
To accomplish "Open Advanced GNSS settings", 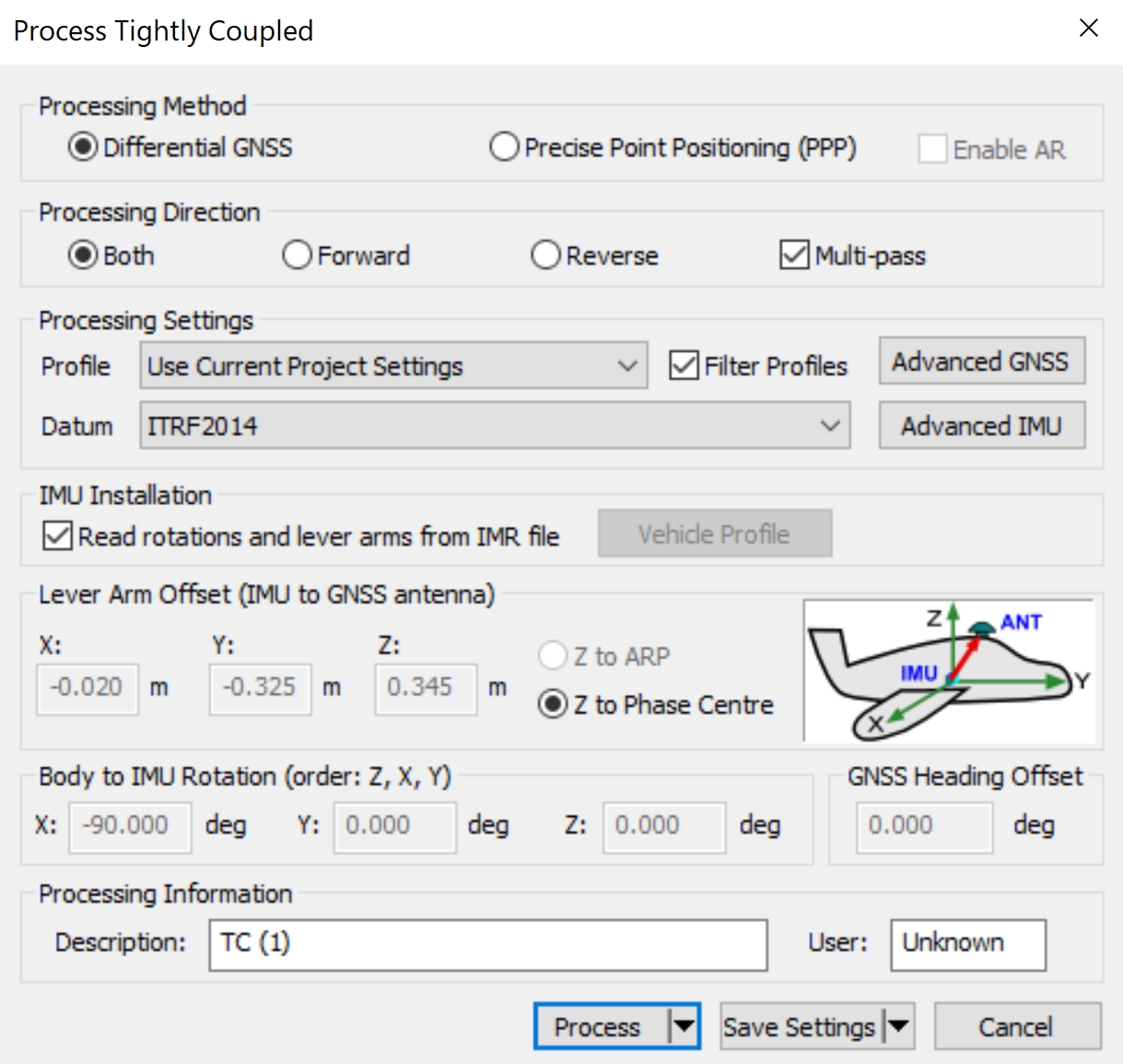I will tap(981, 361).
